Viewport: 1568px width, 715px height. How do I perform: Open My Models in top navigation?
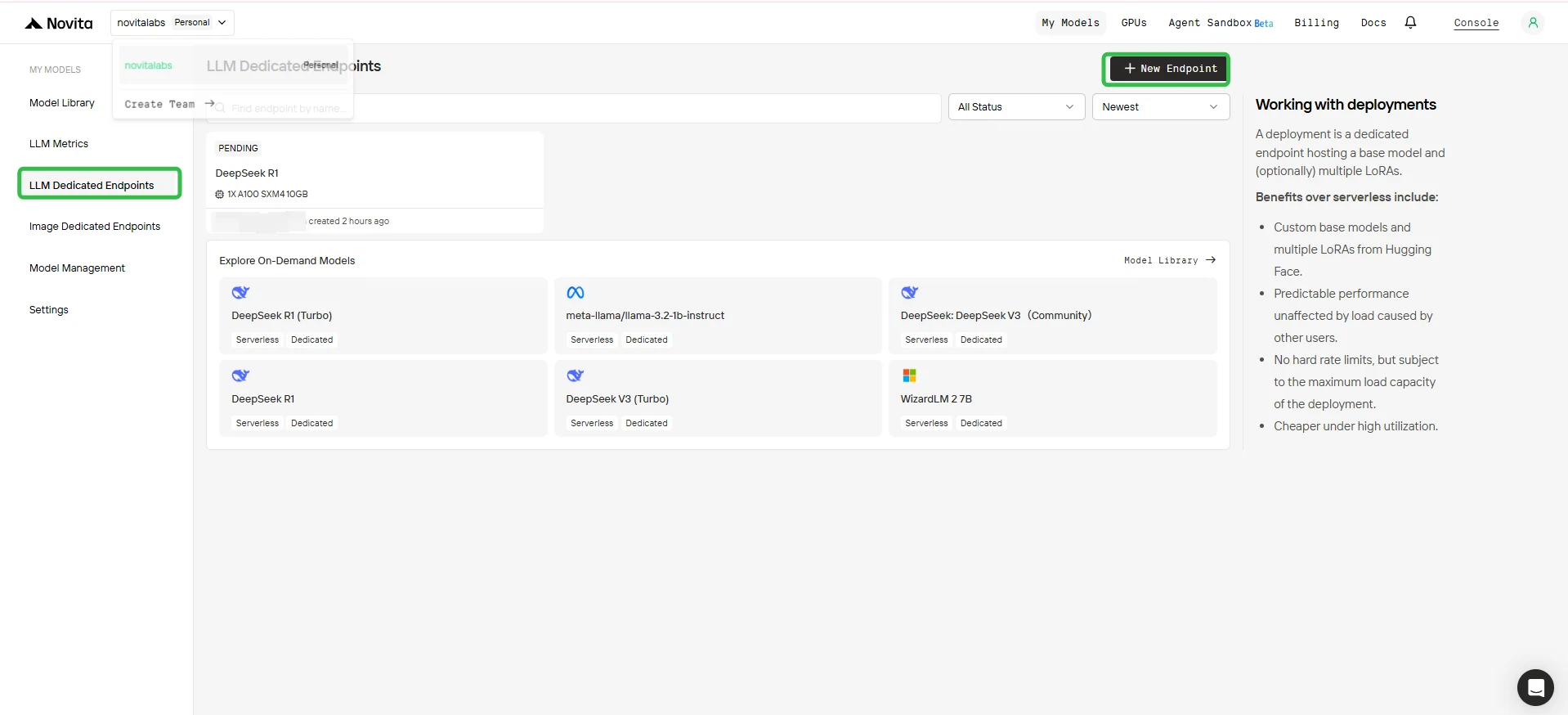[1070, 23]
